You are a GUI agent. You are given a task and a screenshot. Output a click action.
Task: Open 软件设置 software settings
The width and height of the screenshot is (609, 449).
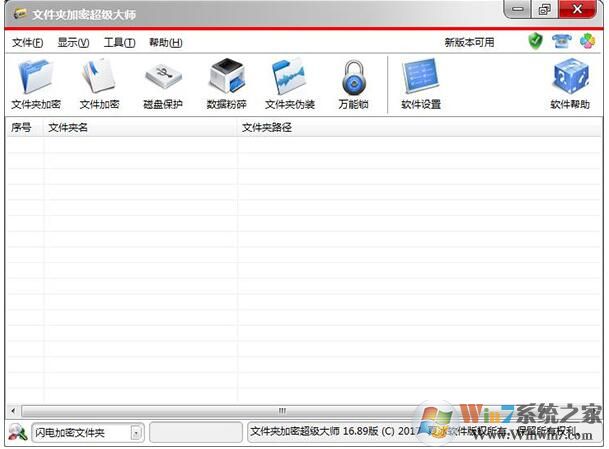pos(421,84)
